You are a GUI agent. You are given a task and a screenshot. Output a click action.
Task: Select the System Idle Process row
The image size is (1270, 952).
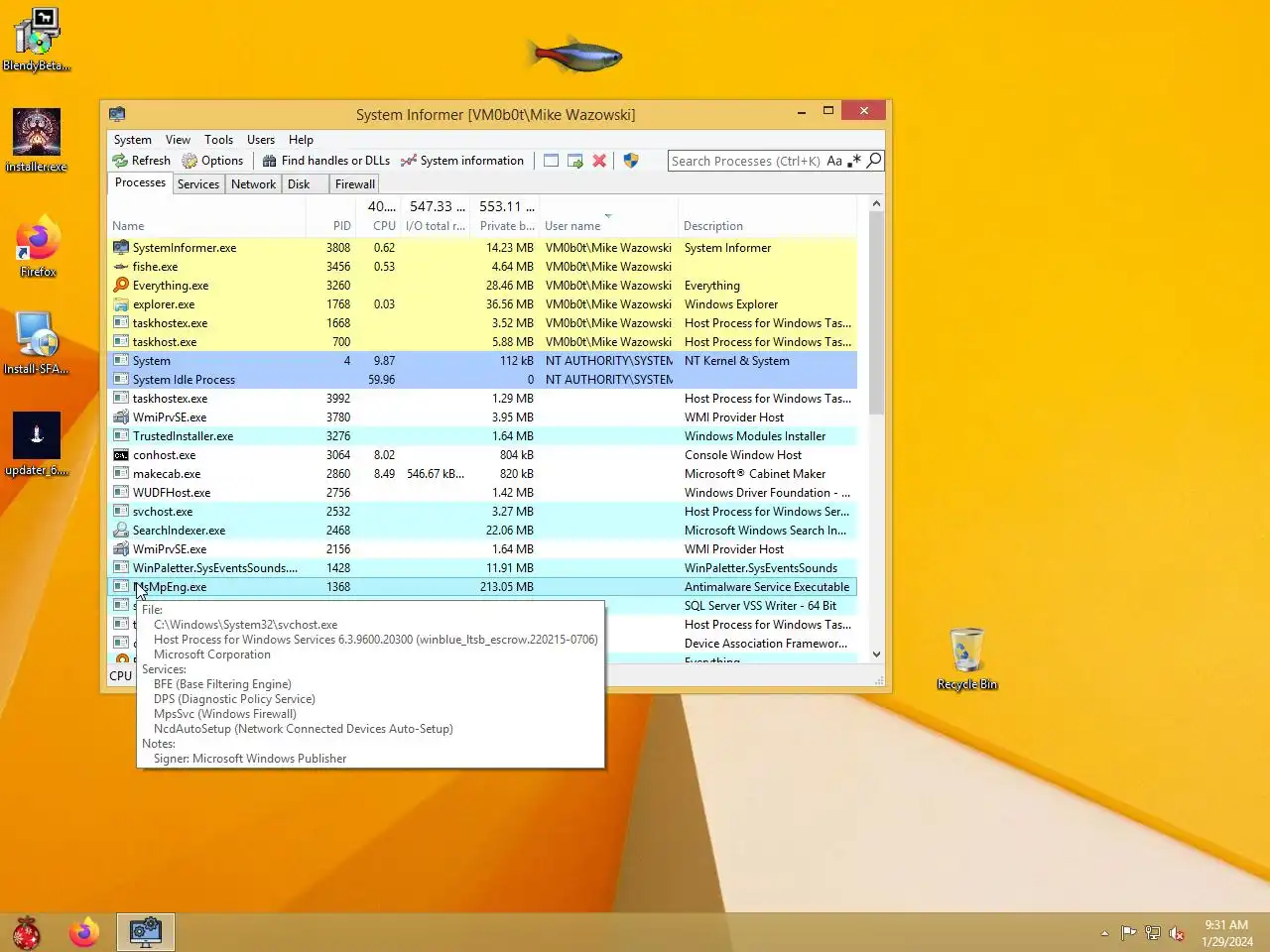[482, 380]
